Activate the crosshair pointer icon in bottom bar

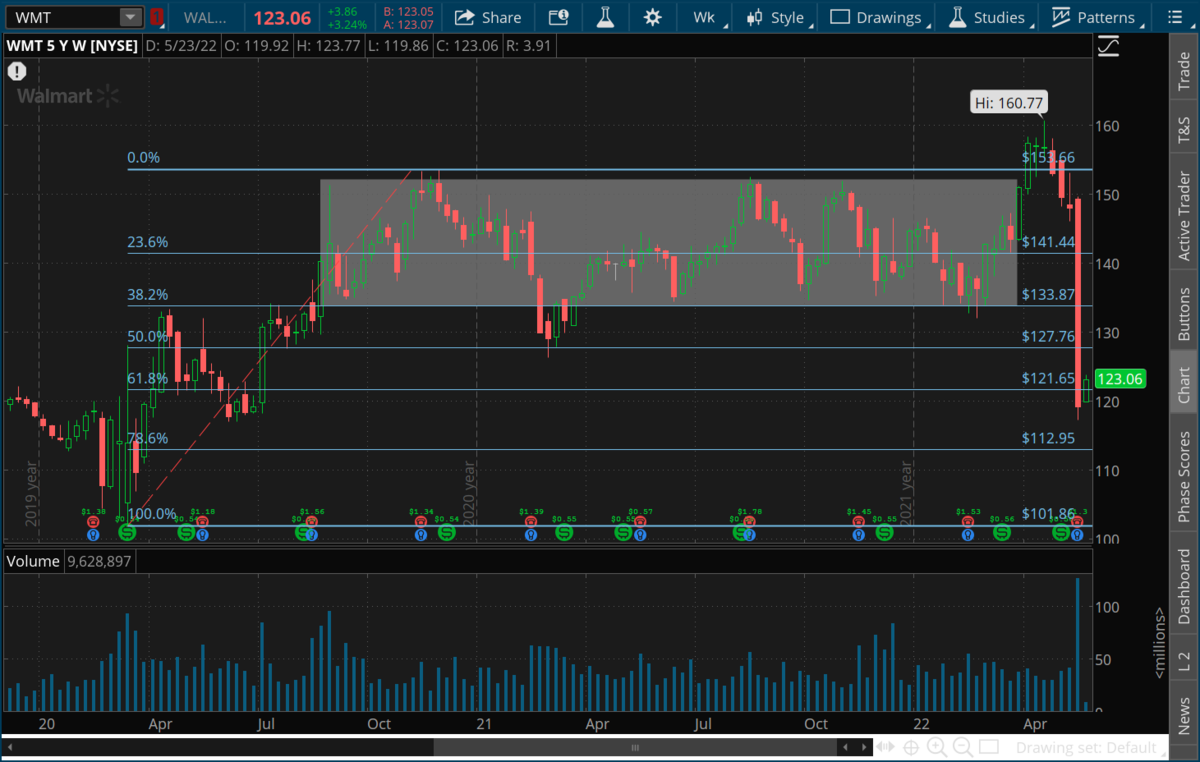point(911,747)
